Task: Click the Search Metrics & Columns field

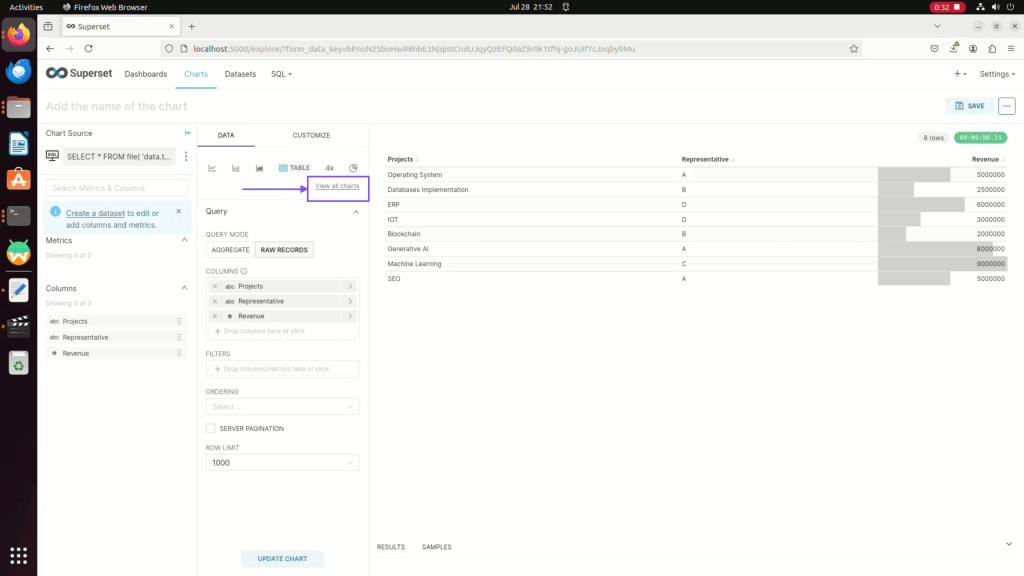Action: click(x=117, y=188)
